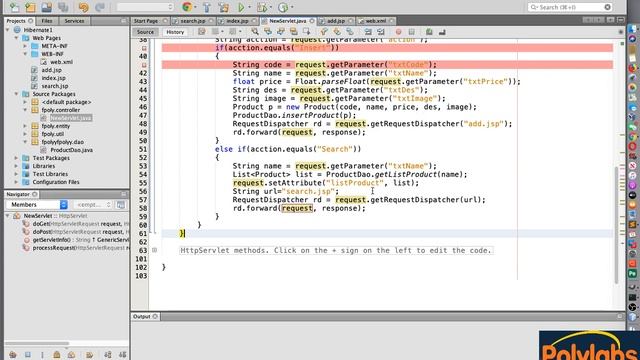Image resolution: width=640 pixels, height=360 pixels.
Task: Click the error glyph on line 41
Action: (x=144, y=65)
